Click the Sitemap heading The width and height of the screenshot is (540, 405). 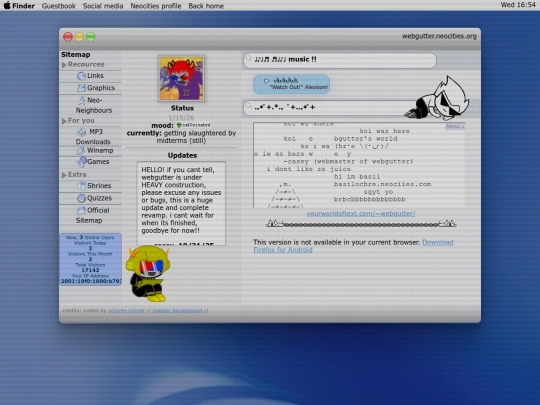pyautogui.click(x=76, y=55)
